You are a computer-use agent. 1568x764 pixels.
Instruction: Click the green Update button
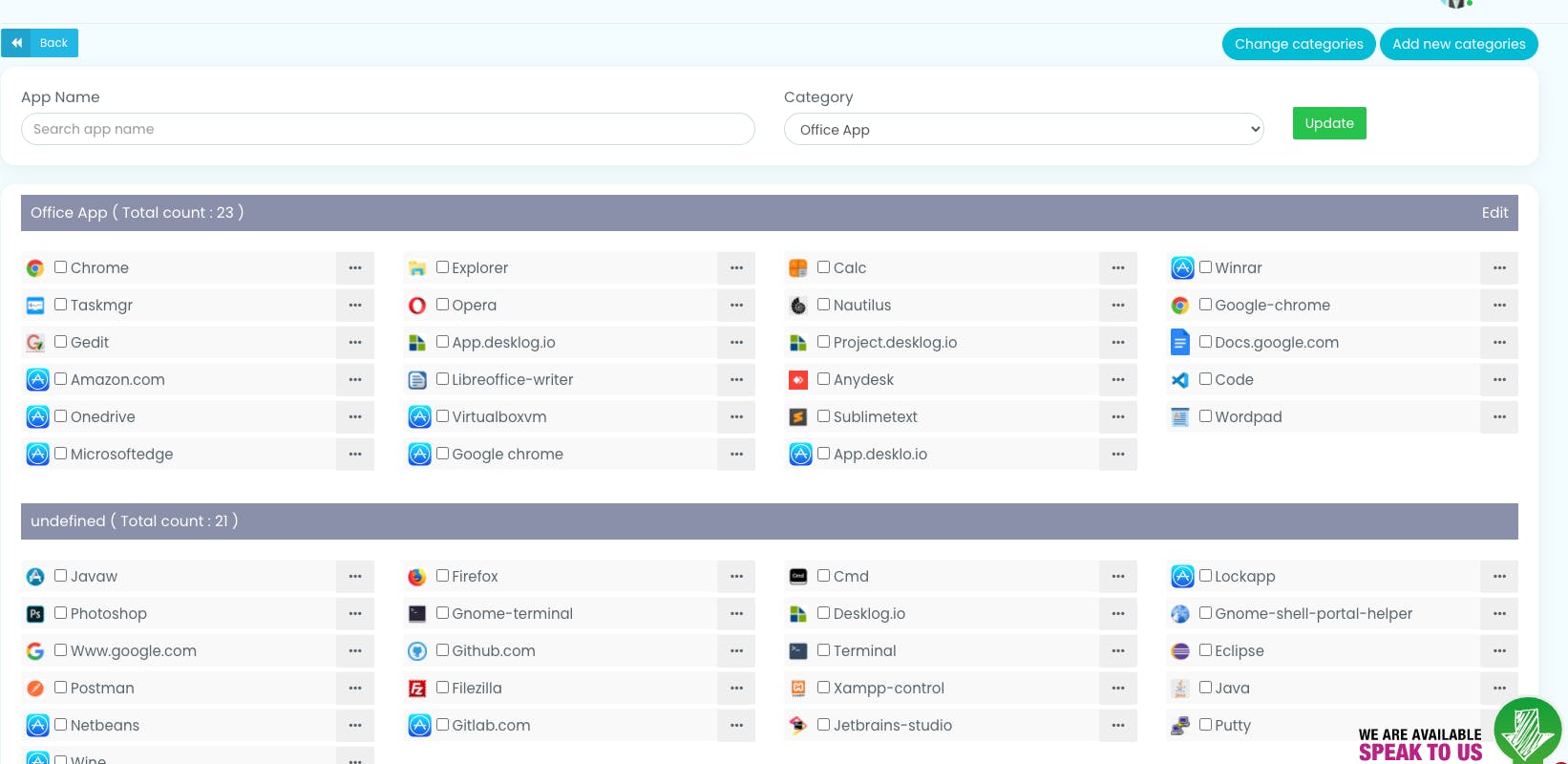click(x=1329, y=123)
